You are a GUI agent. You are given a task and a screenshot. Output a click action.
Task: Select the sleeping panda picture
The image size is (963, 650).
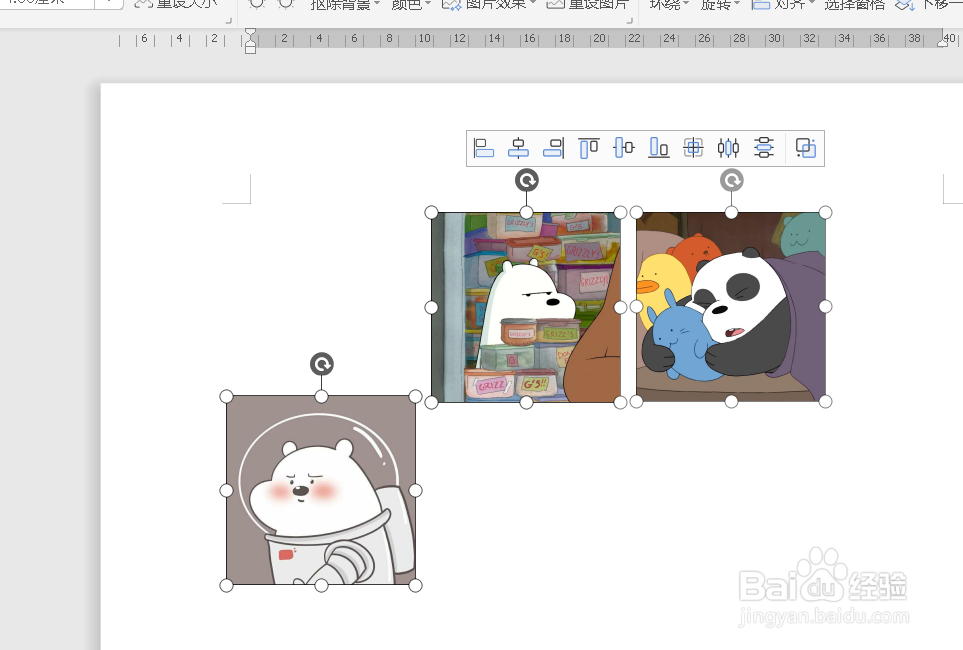click(x=731, y=307)
